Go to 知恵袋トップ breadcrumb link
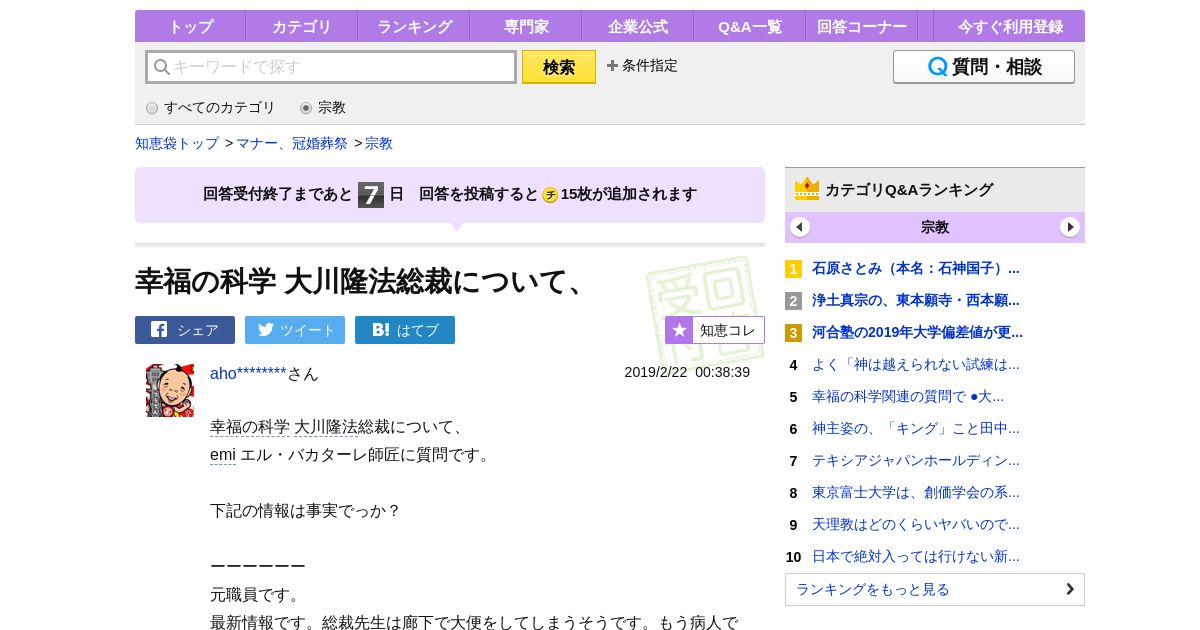This screenshot has width=1200, height=630. click(x=177, y=143)
